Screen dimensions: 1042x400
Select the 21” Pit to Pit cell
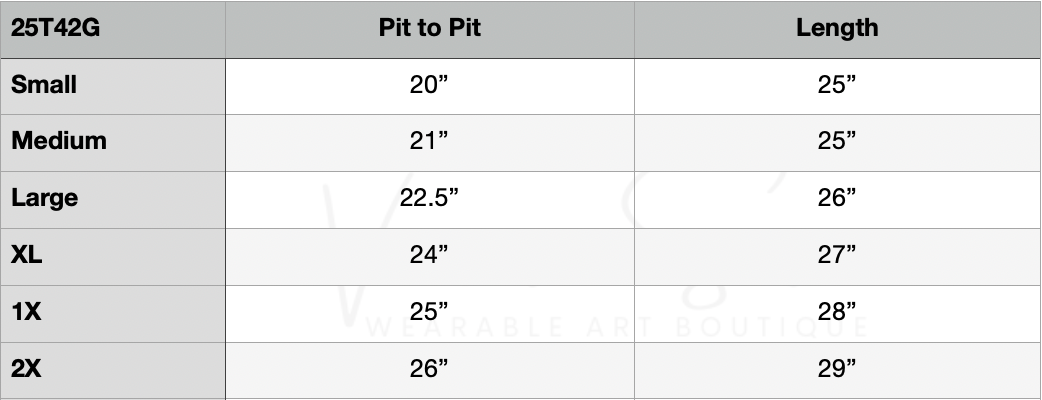coord(429,141)
